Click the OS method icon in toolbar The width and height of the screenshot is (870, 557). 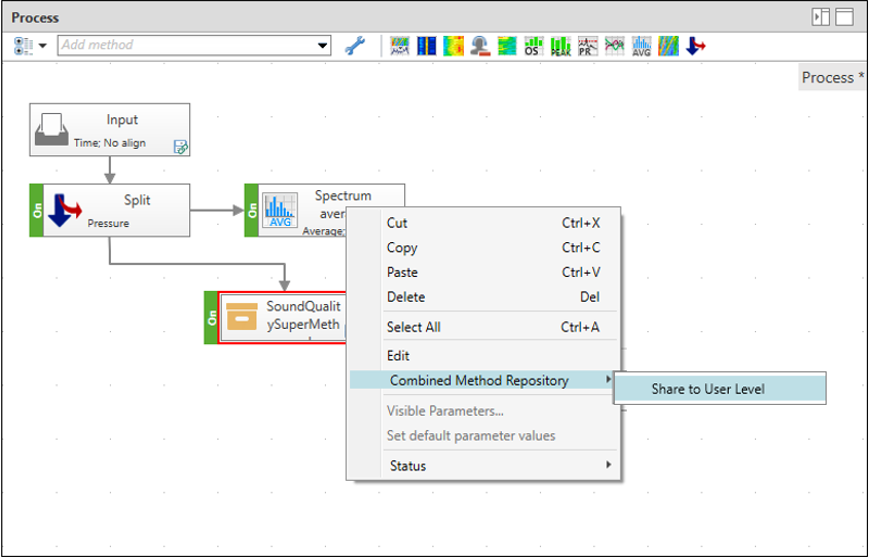[x=534, y=45]
